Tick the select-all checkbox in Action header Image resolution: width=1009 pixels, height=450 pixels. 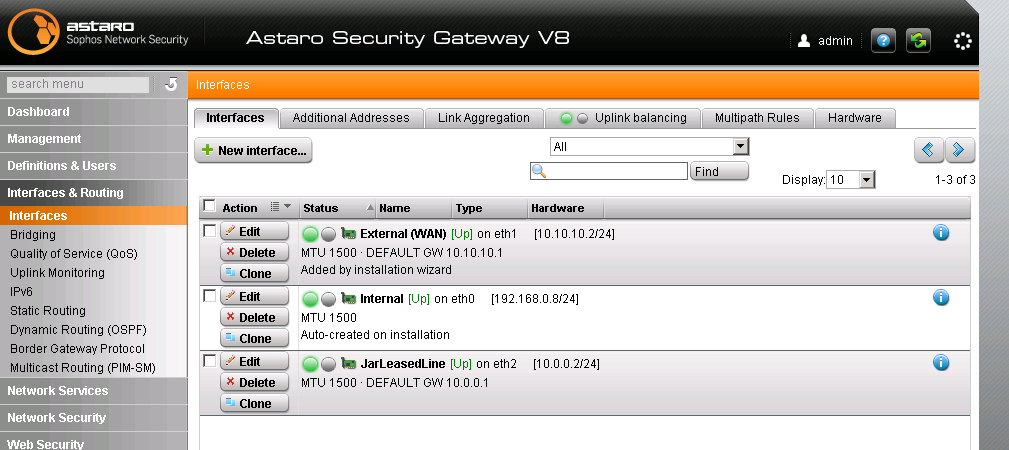click(209, 206)
